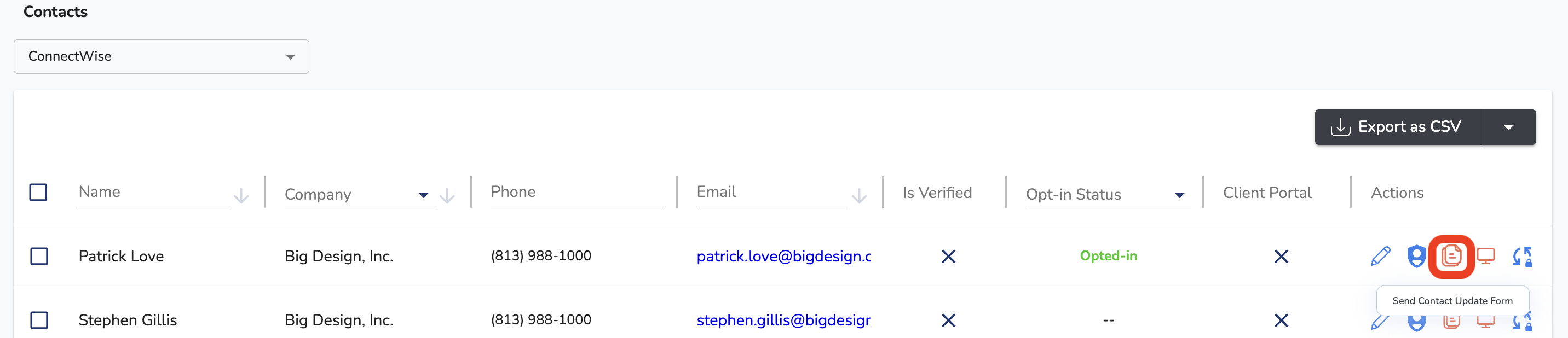Screen dimensions: 1568x338
Task: Open stephen.gillis@bigdesign email link
Action: 783,320
